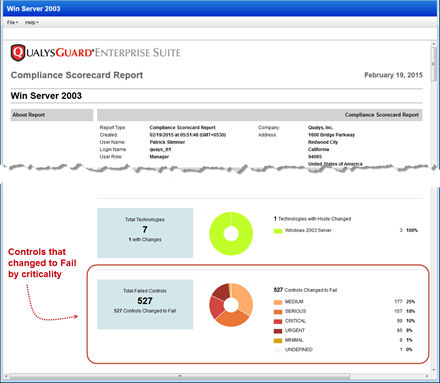Click the CRITICAL legend color swatch
The image size is (440, 383).
pyautogui.click(x=278, y=321)
